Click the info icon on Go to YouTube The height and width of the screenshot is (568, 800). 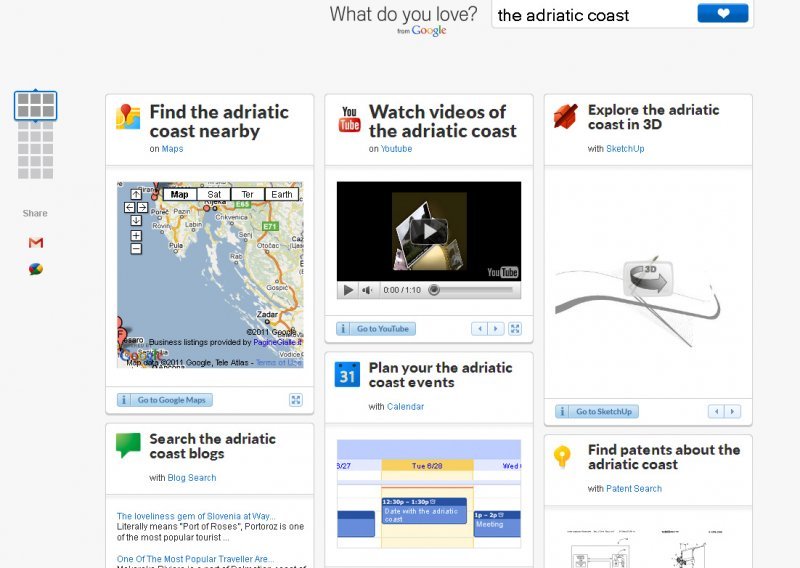[x=343, y=329]
